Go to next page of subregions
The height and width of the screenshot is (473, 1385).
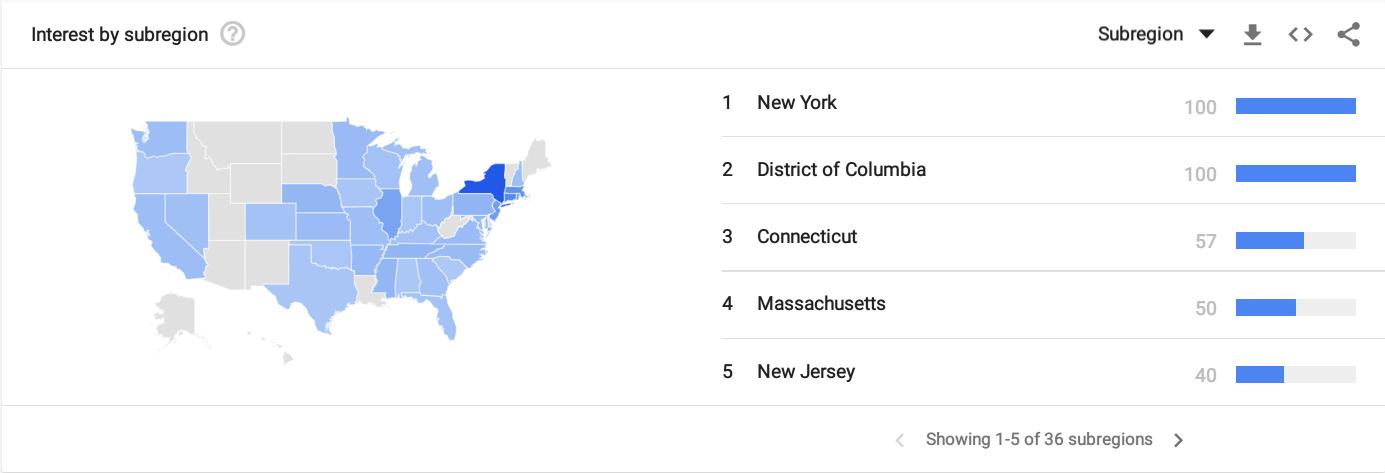[x=1179, y=440]
